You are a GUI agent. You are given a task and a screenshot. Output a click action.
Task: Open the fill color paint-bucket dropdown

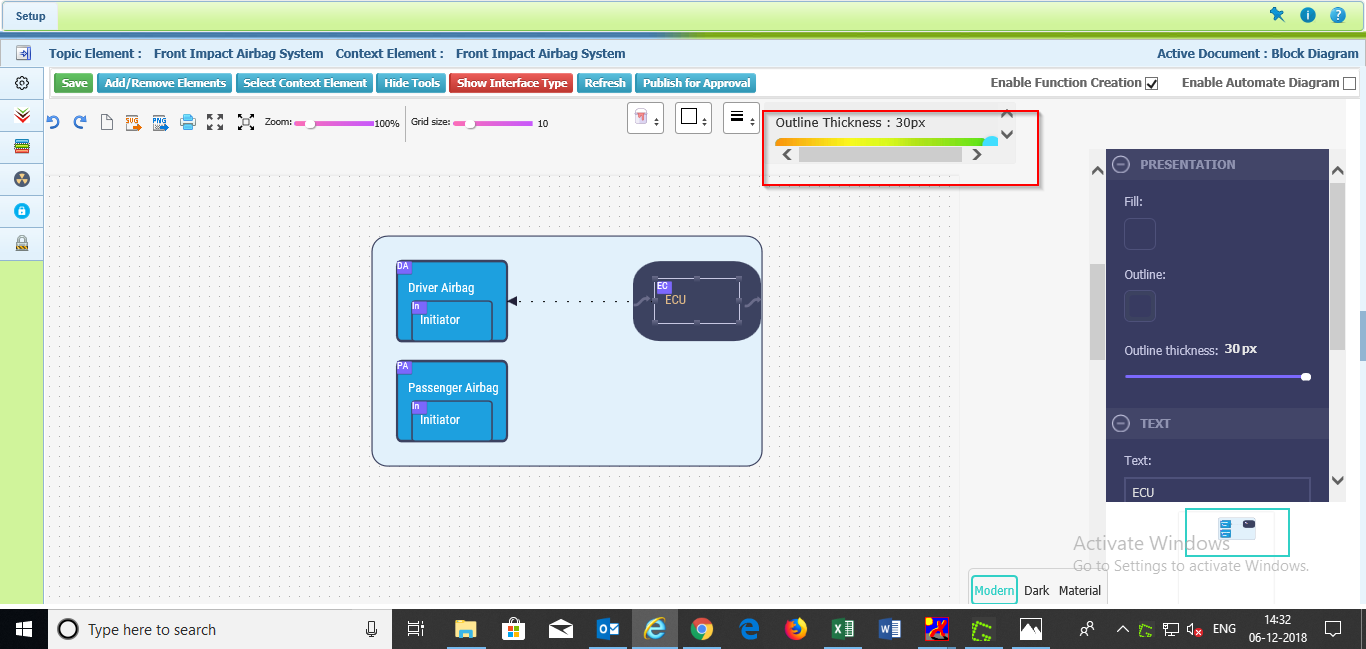645,118
